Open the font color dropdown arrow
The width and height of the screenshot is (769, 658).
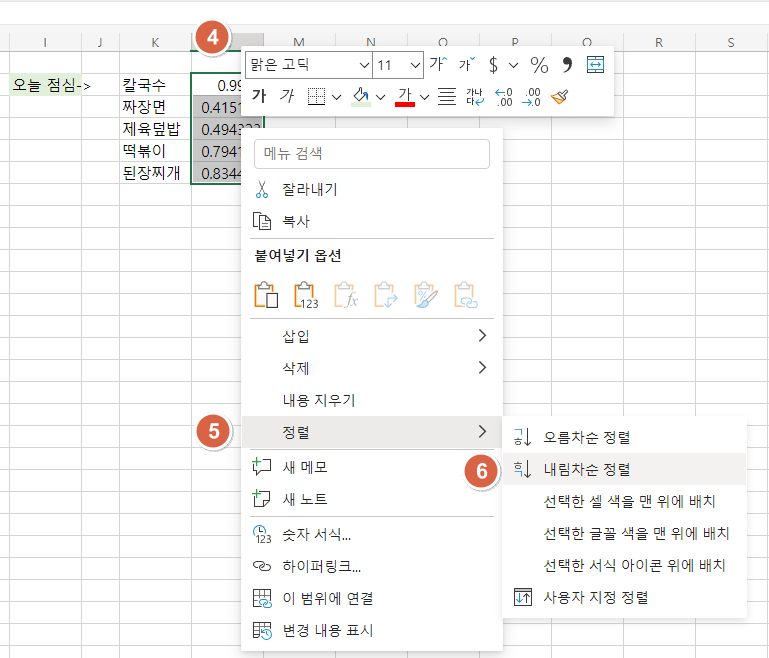pos(425,97)
